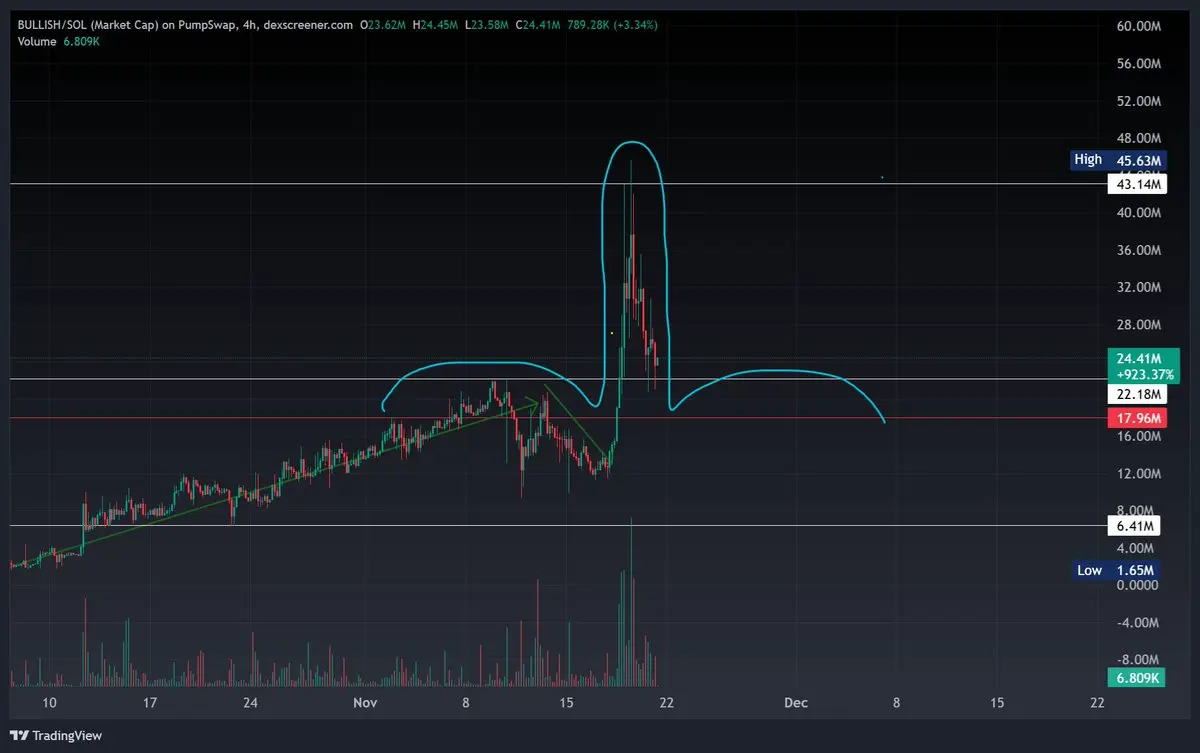Click the 32.00M price axis tick
This screenshot has width=1200, height=753.
[1137, 288]
